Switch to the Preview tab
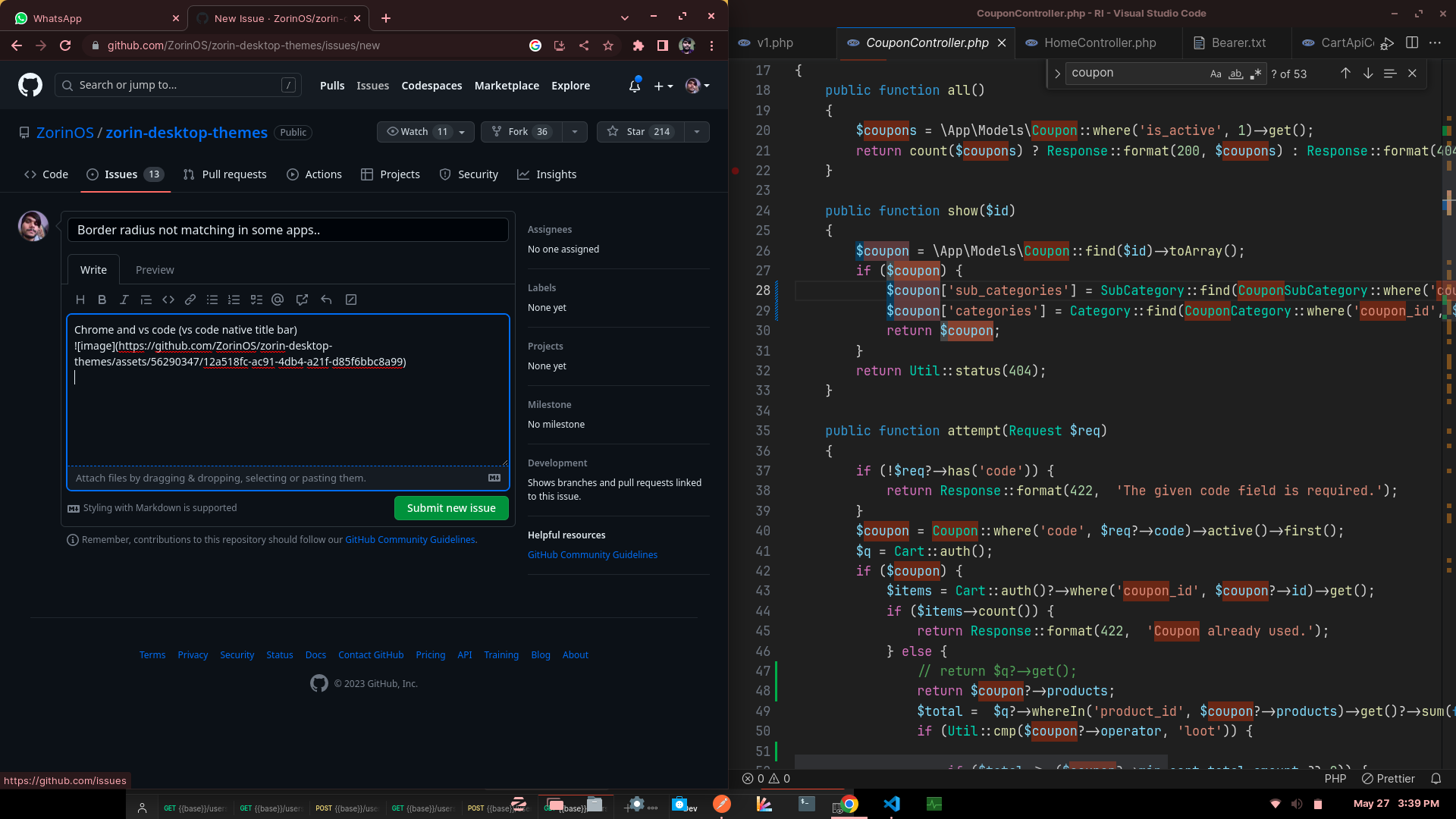Image resolution: width=1456 pixels, height=819 pixels. point(155,269)
